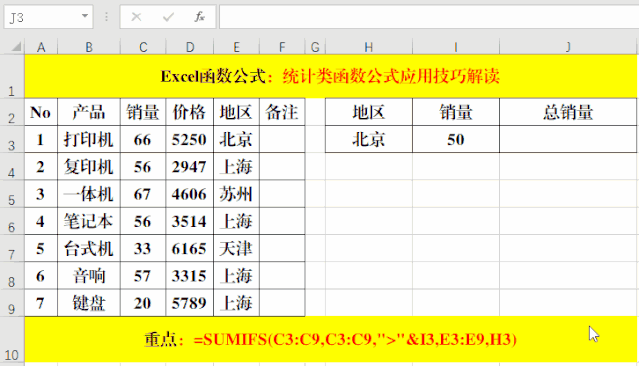This screenshot has width=639, height=366.
Task: Click the 'No' header cell
Action: click(x=41, y=112)
